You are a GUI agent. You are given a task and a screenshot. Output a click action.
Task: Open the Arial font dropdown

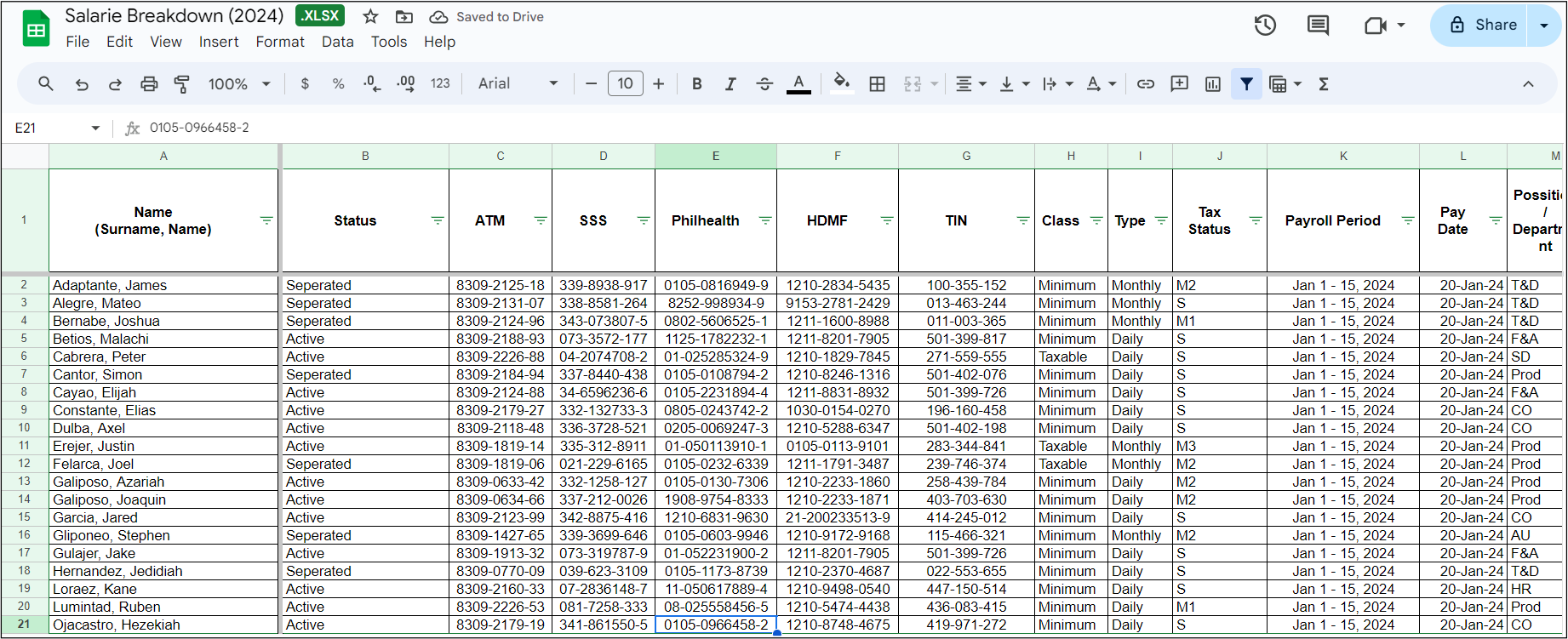click(518, 83)
